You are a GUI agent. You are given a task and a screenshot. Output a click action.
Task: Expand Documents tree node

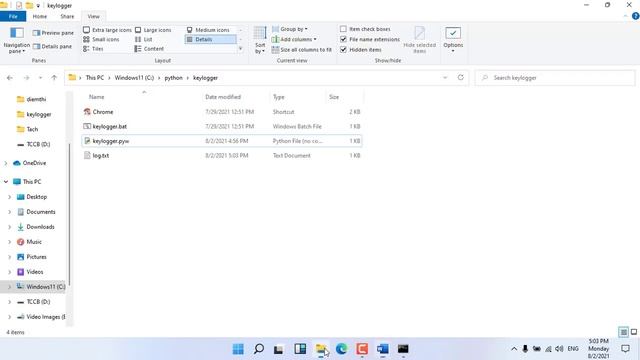coord(9,212)
